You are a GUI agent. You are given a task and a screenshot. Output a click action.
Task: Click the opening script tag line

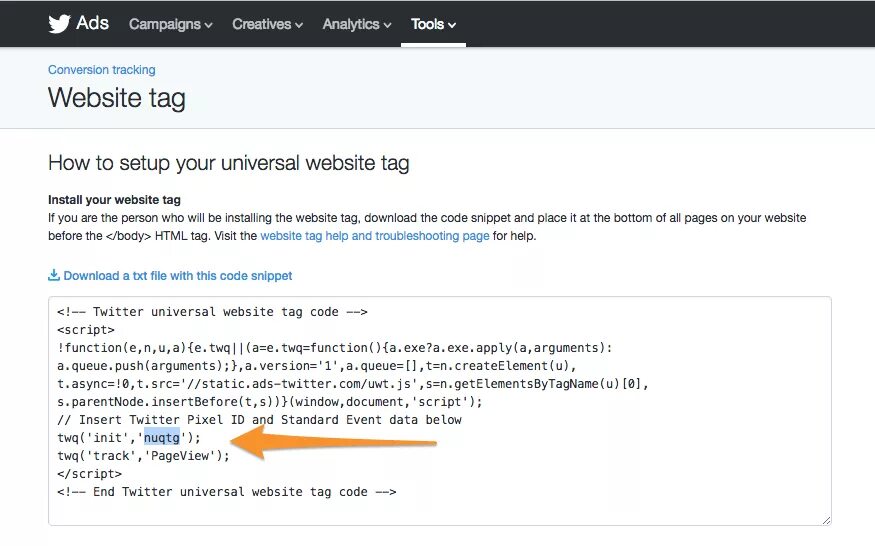[x=85, y=329]
